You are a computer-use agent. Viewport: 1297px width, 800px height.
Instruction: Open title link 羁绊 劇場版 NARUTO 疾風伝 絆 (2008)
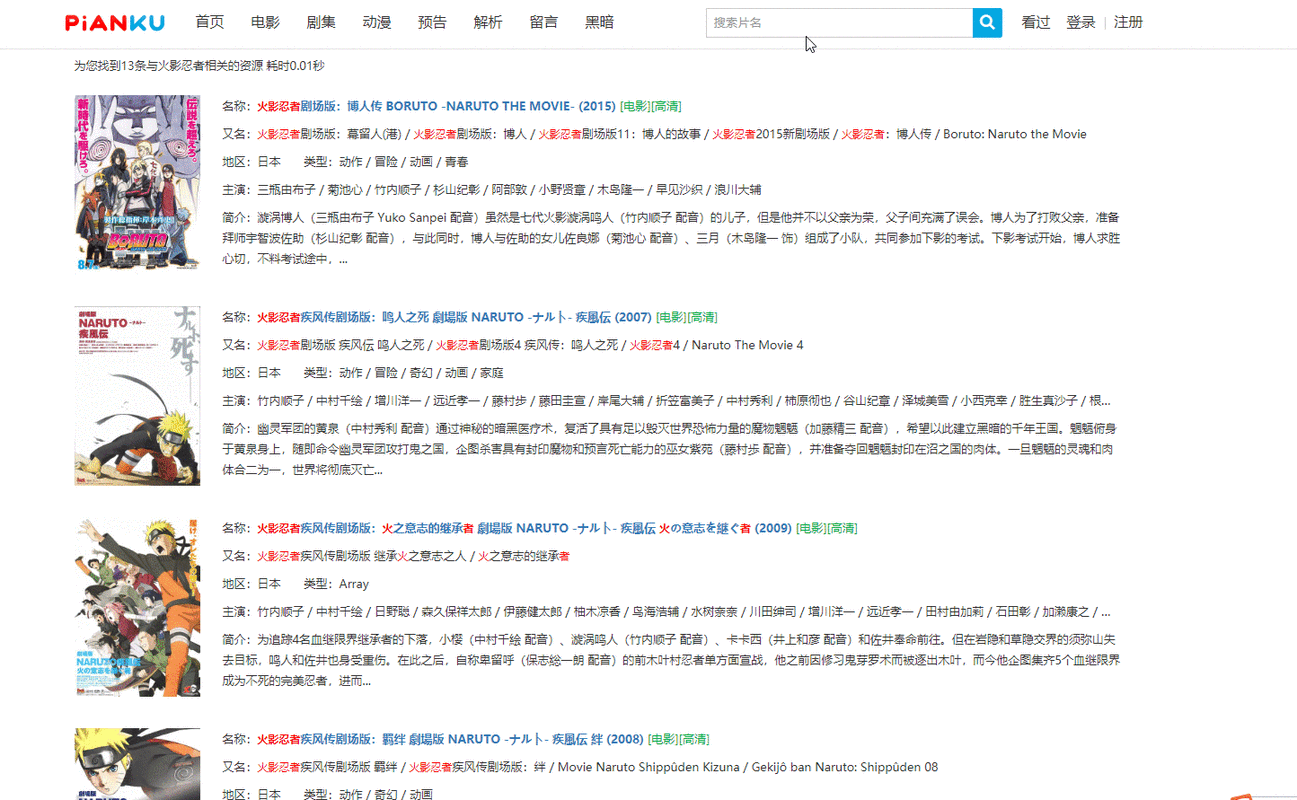point(450,739)
